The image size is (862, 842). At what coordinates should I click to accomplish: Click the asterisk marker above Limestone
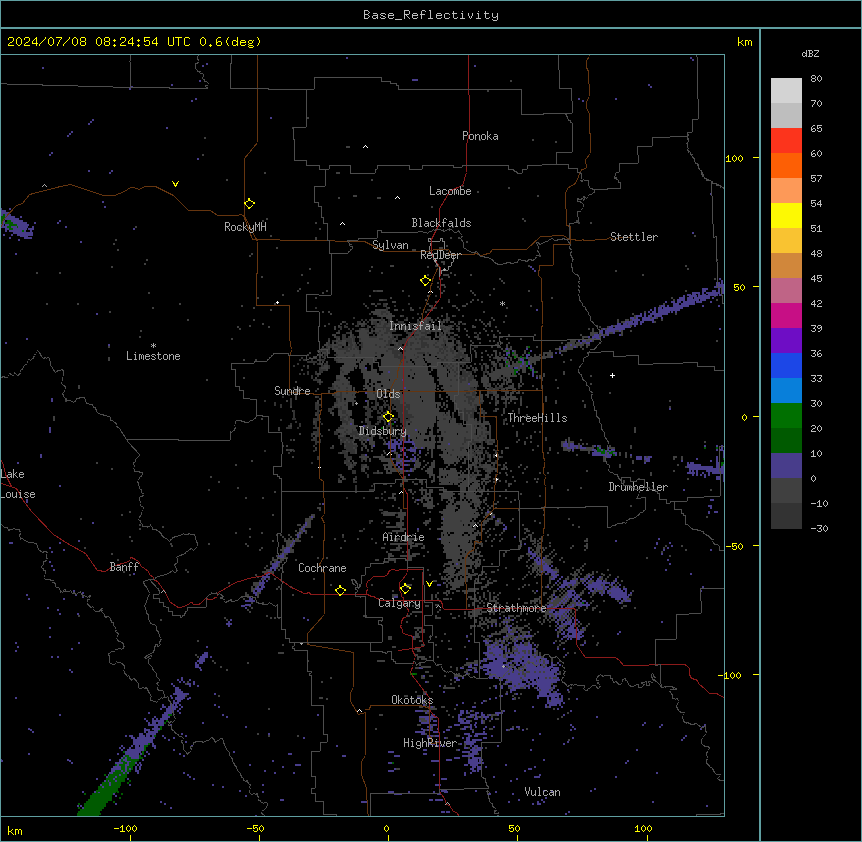pos(153,346)
